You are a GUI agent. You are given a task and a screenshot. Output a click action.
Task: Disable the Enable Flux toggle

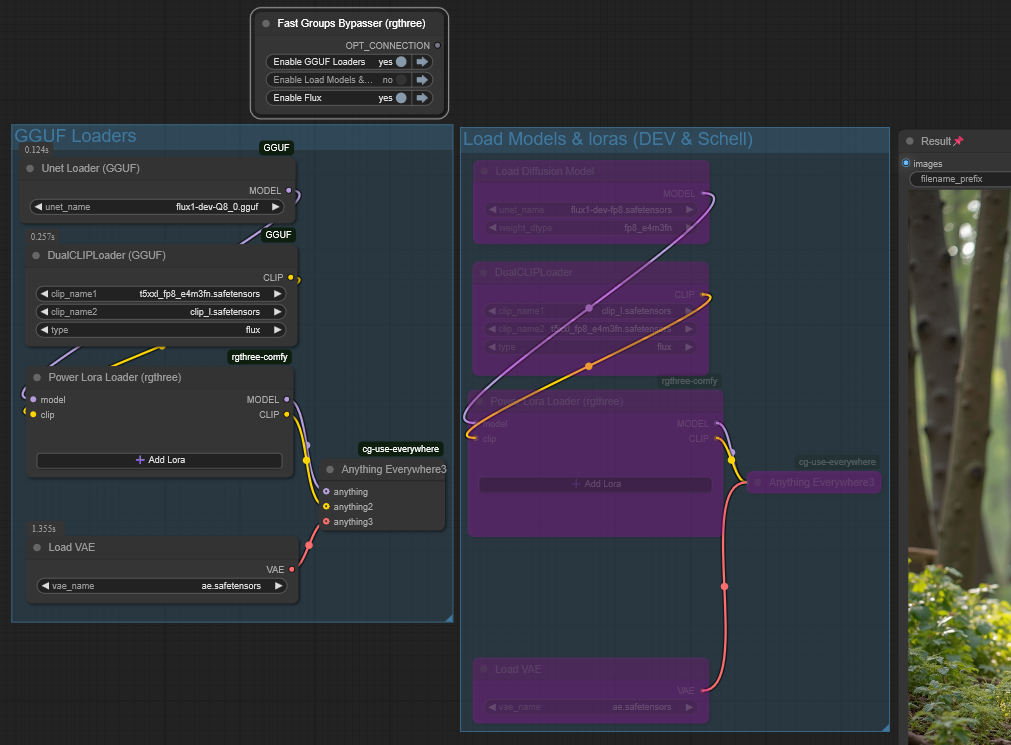[400, 98]
